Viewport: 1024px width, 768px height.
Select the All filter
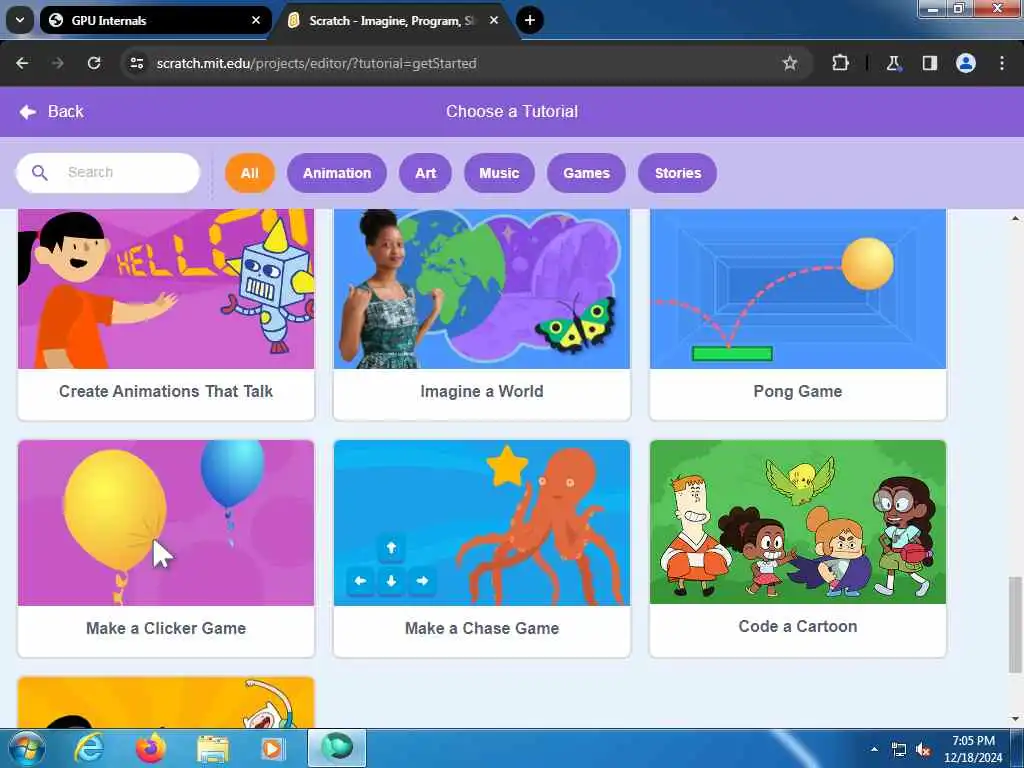pos(249,173)
